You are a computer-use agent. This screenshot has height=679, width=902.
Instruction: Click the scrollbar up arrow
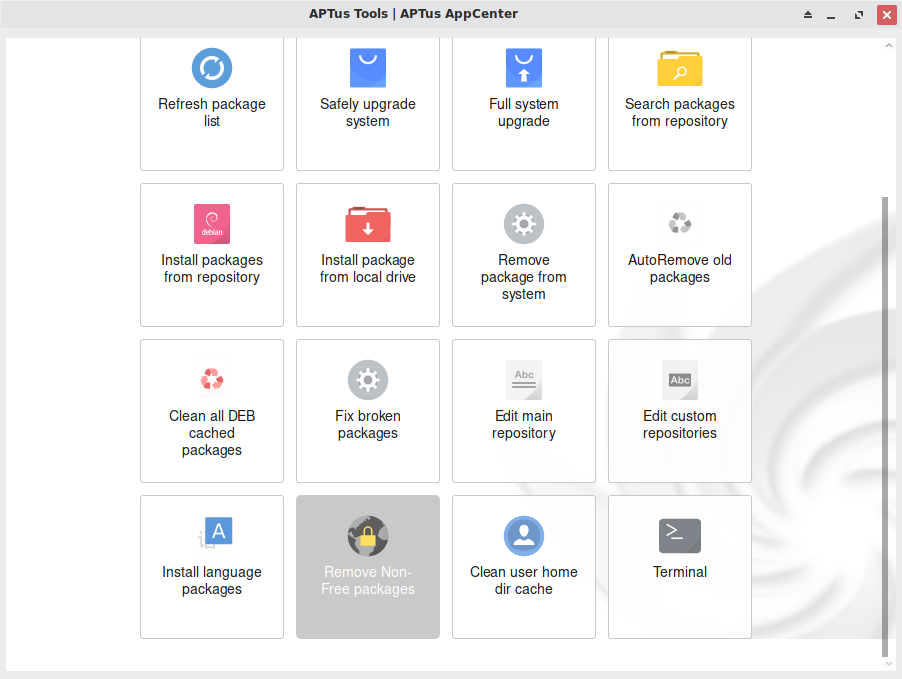click(x=888, y=45)
